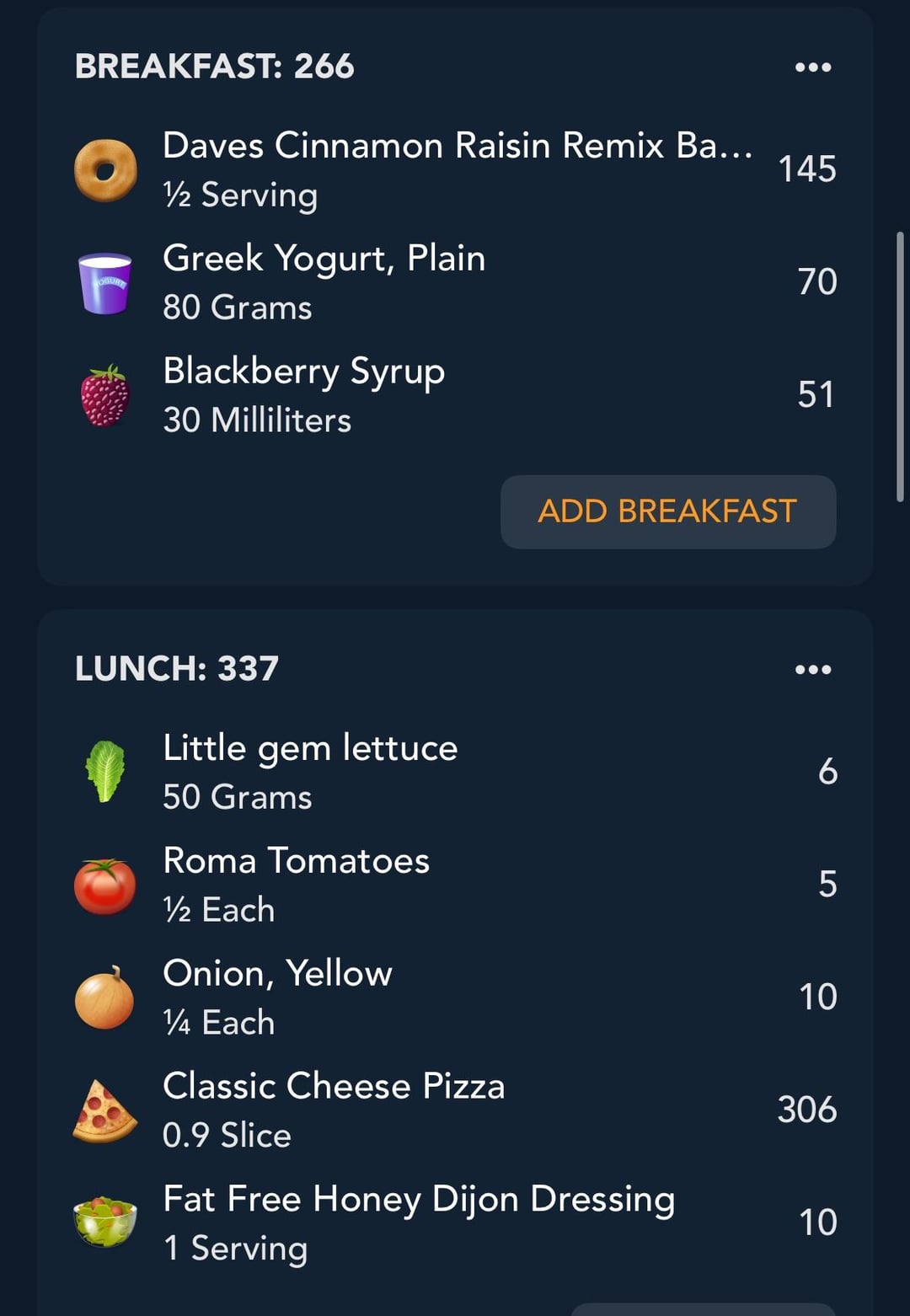Tap the yellow onion icon
The image size is (910, 1316).
[x=105, y=998]
